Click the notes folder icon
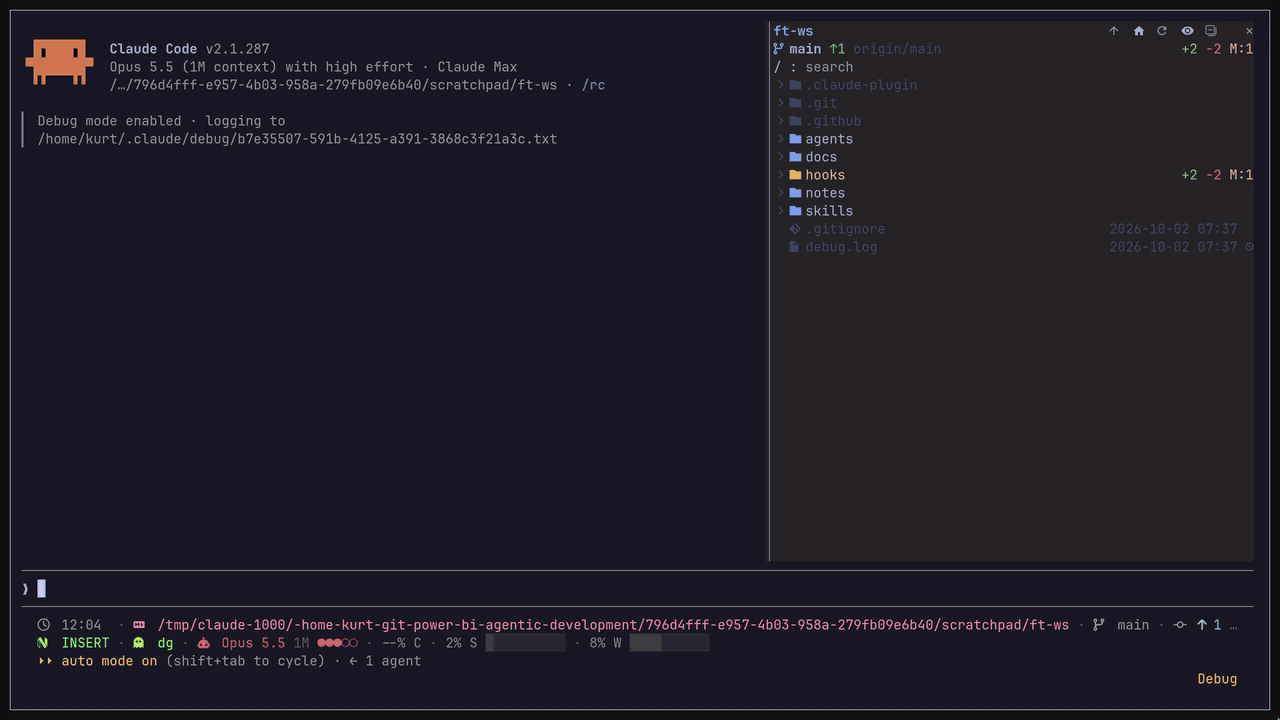 (795, 193)
